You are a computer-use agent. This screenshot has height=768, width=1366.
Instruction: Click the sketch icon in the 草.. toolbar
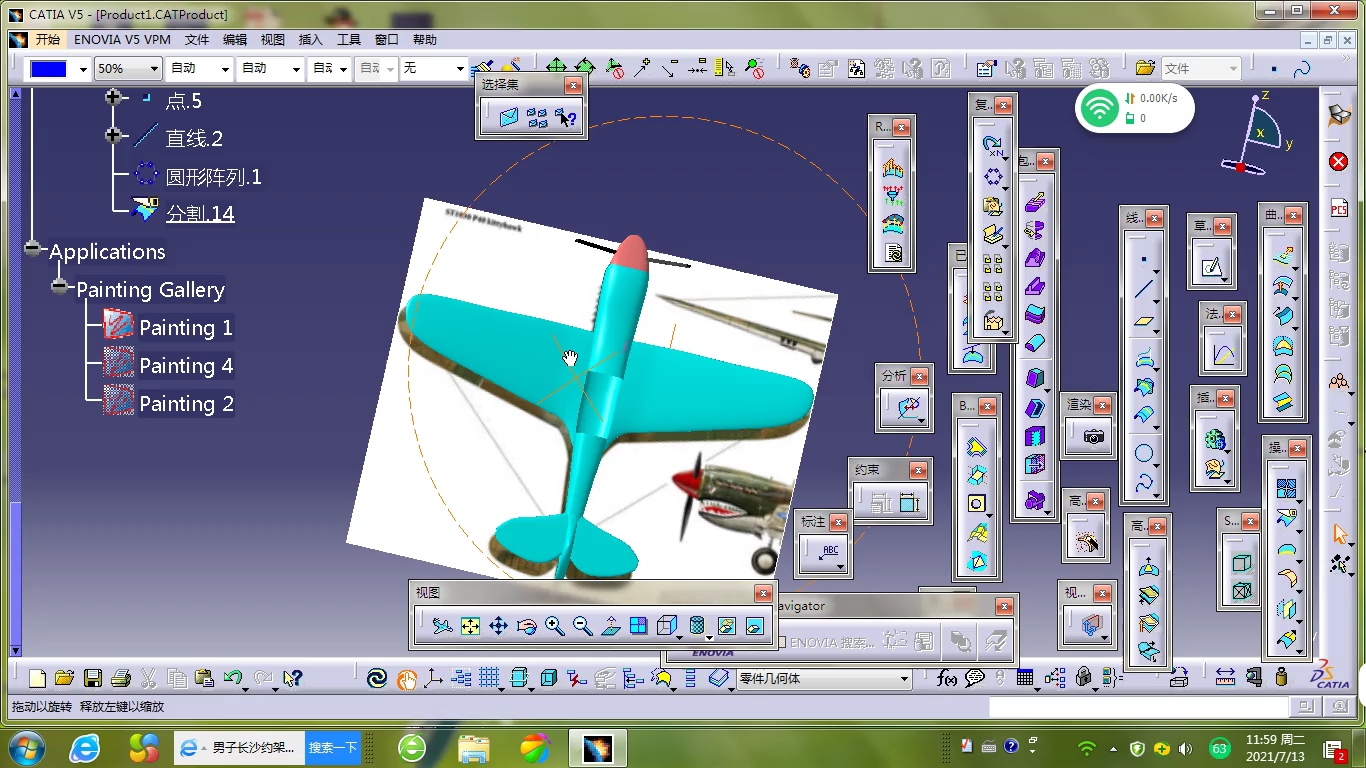click(x=1212, y=267)
